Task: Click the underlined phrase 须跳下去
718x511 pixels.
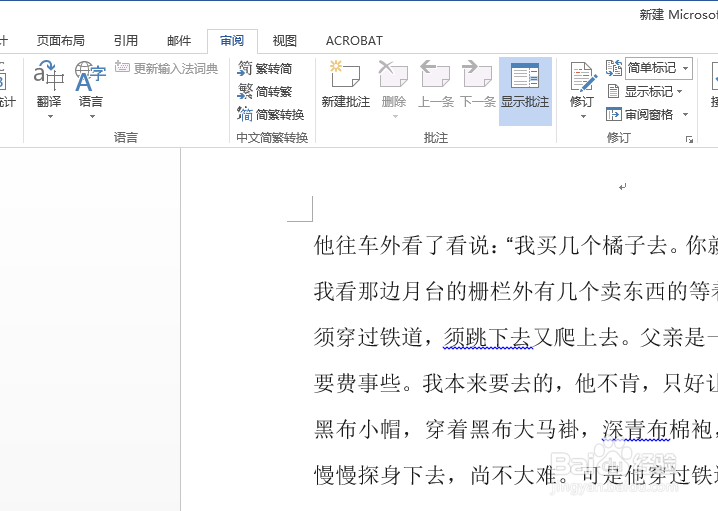Action: click(x=488, y=338)
